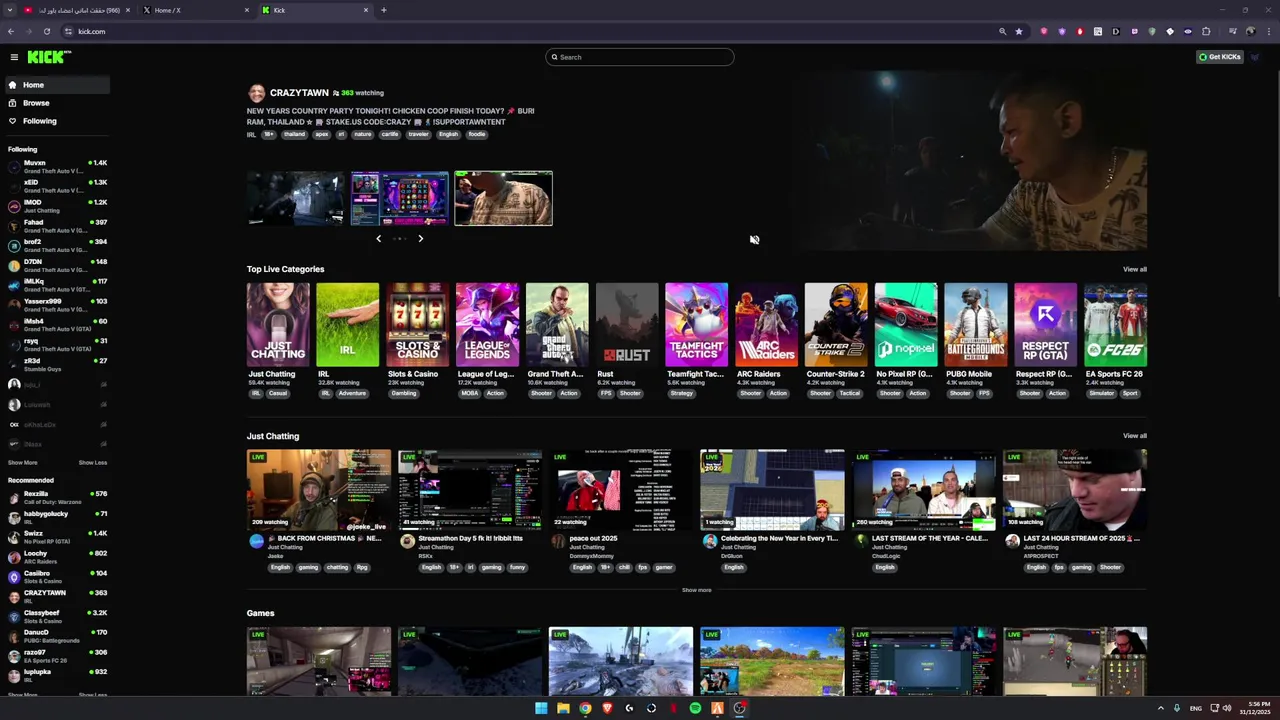Open xEID channel in Following list

point(57,186)
